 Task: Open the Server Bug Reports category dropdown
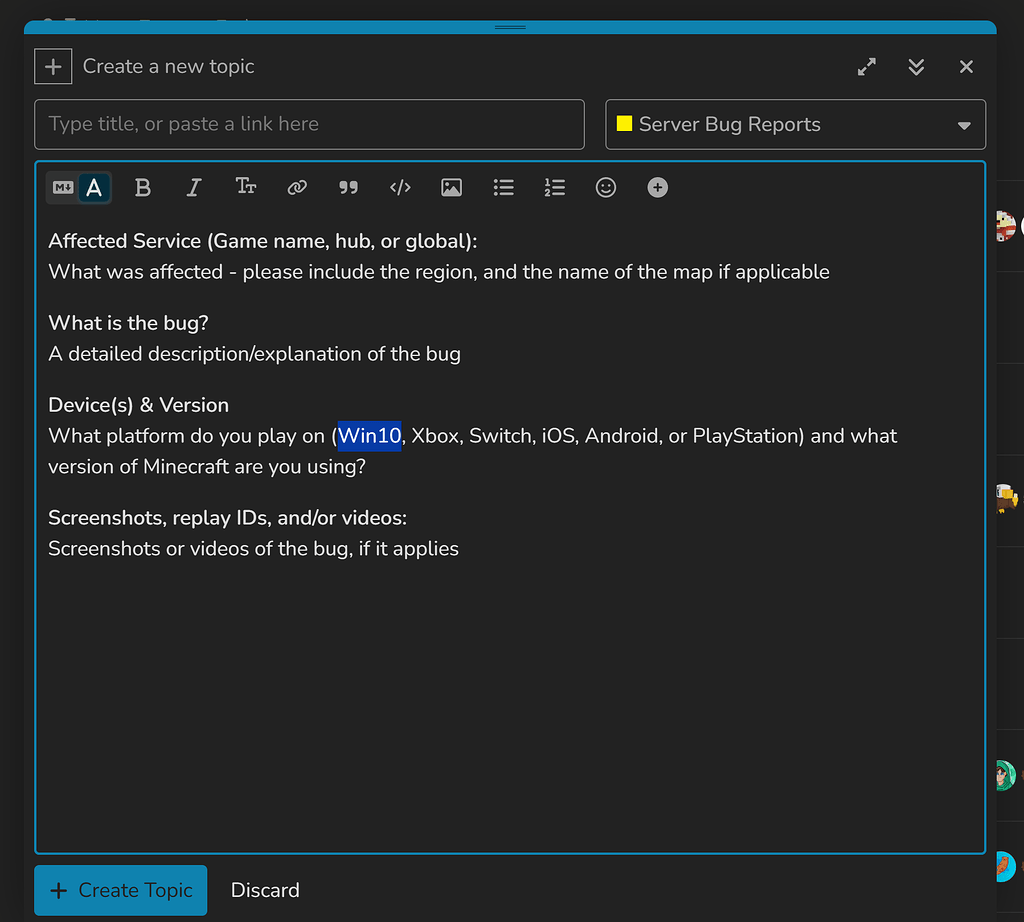795,124
